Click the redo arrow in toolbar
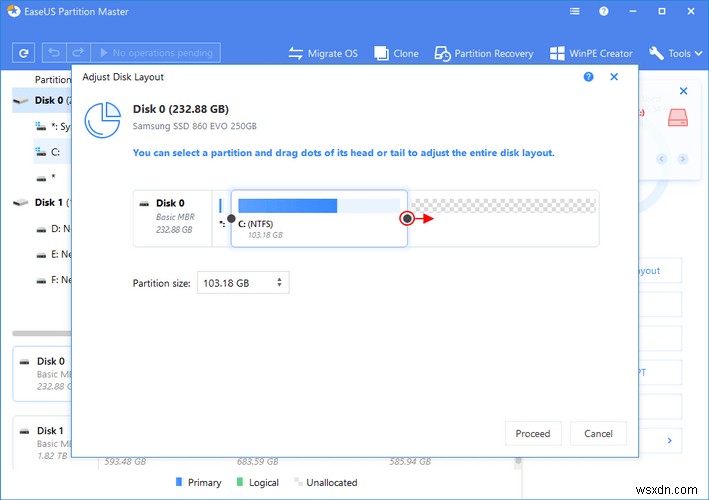 (78, 53)
